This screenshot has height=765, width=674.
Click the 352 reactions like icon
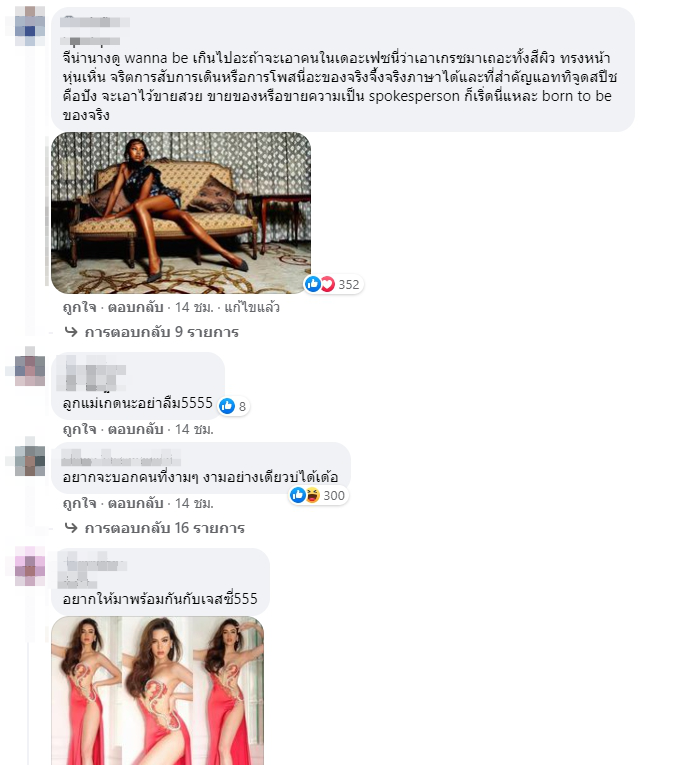[x=312, y=284]
